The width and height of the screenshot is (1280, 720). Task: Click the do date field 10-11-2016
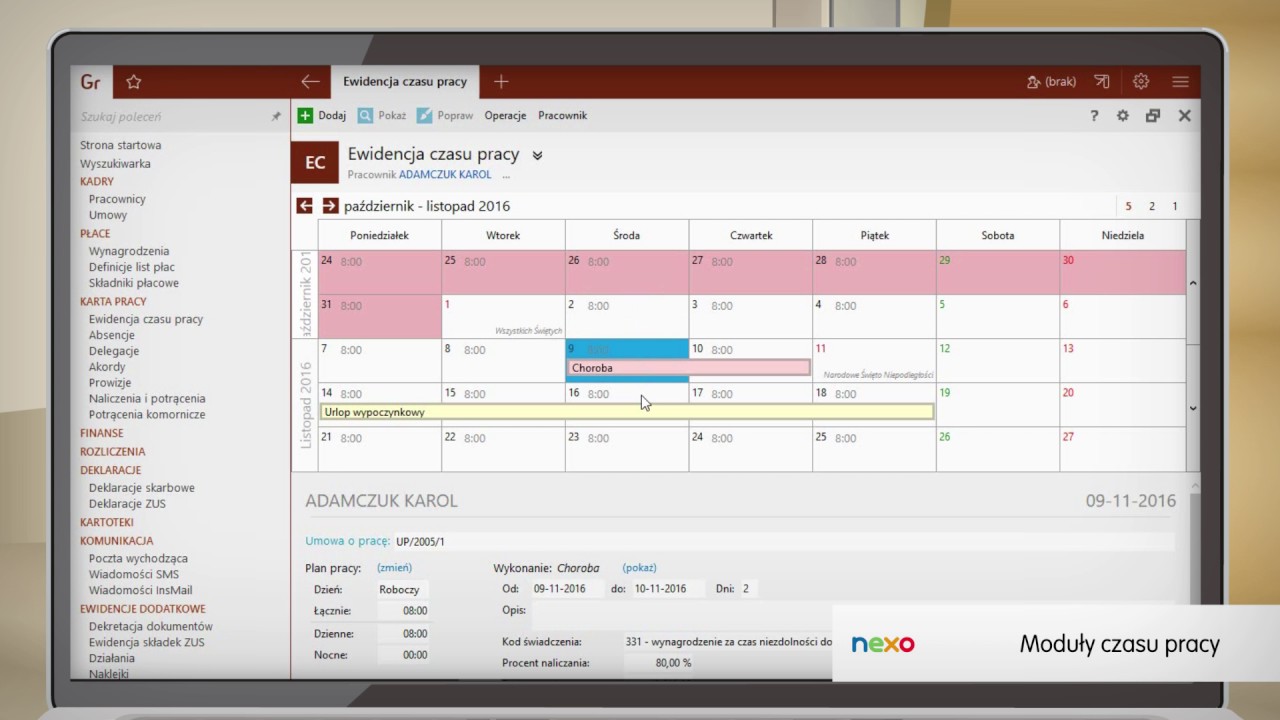(668, 589)
